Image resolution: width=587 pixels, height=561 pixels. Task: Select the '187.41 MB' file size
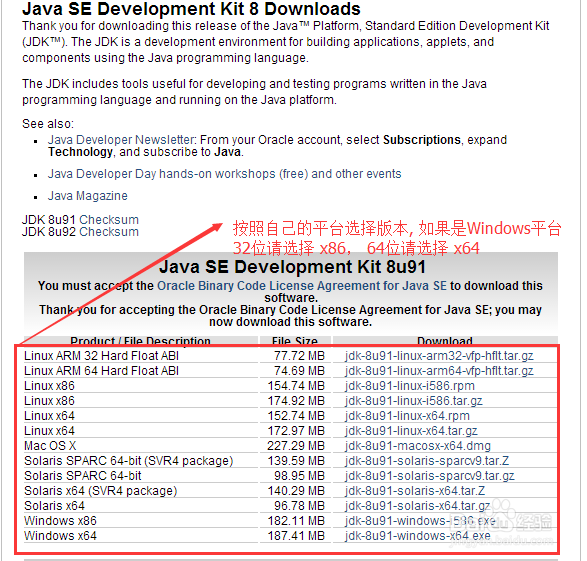point(296,536)
